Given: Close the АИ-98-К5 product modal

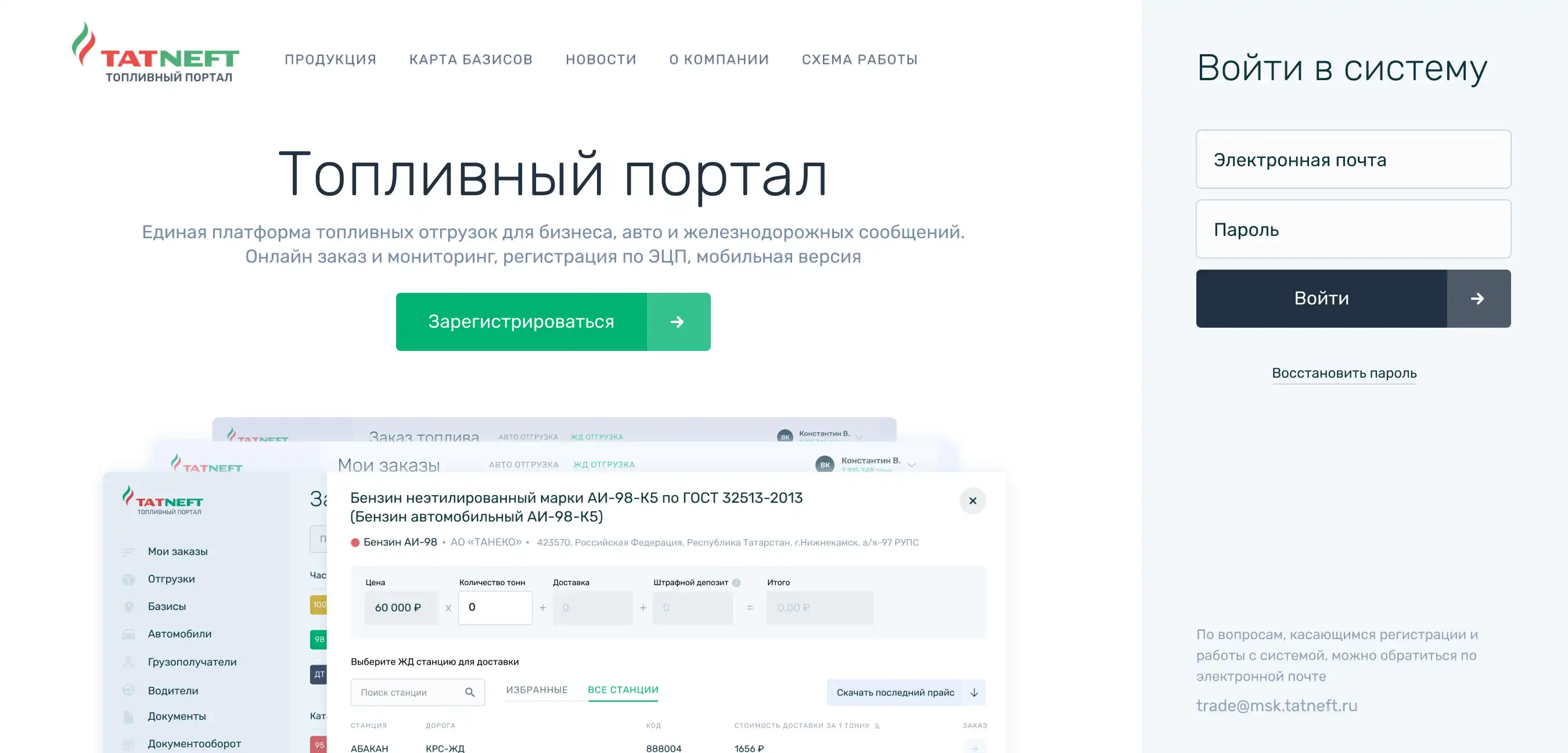Looking at the screenshot, I should 973,501.
